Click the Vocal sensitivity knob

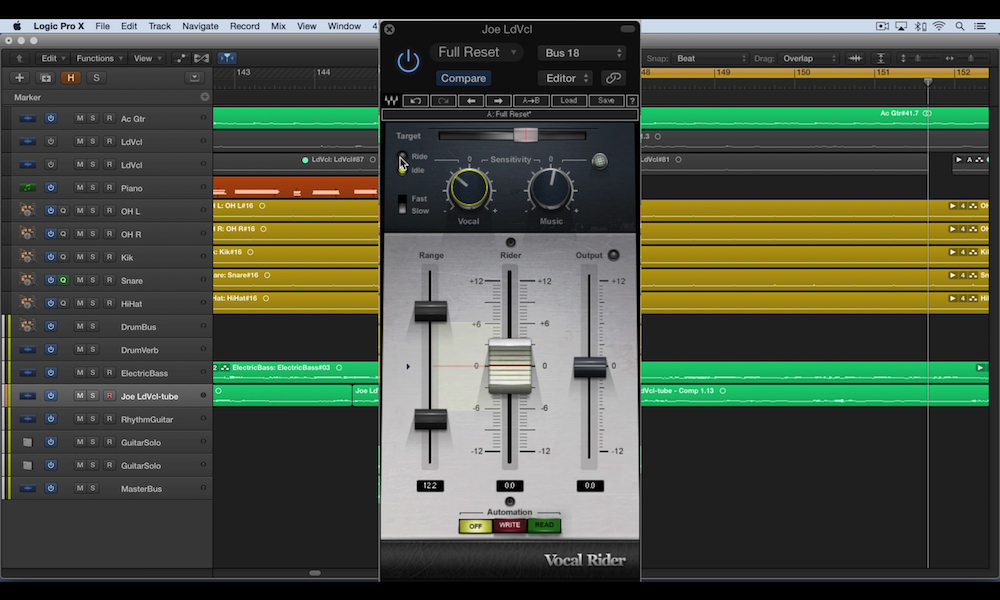(469, 189)
